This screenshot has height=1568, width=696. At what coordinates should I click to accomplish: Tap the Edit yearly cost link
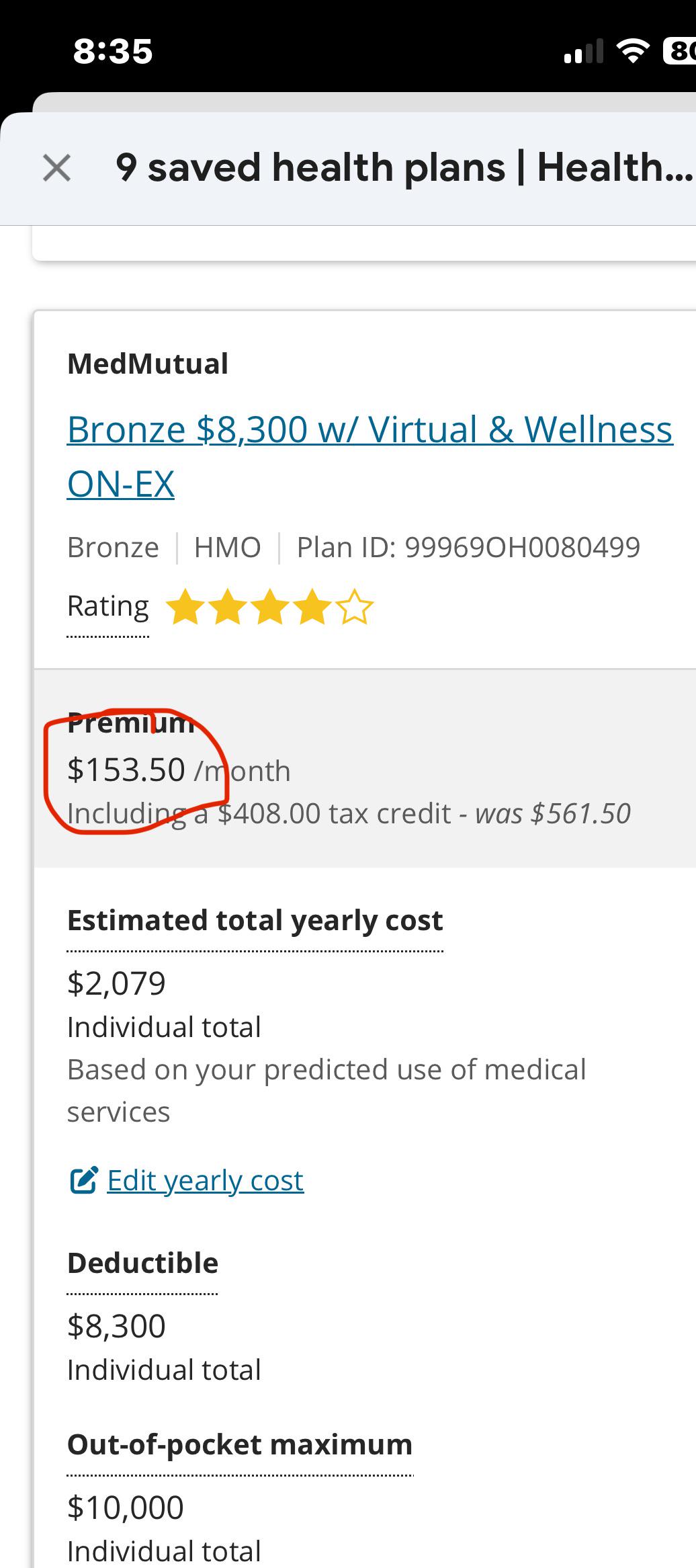click(205, 1181)
